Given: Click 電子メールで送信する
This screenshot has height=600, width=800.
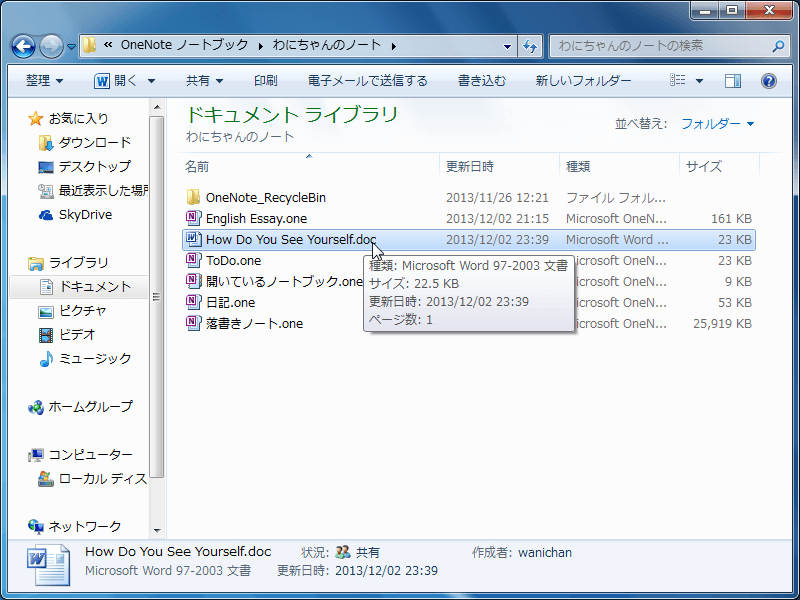Looking at the screenshot, I should pyautogui.click(x=367, y=81).
